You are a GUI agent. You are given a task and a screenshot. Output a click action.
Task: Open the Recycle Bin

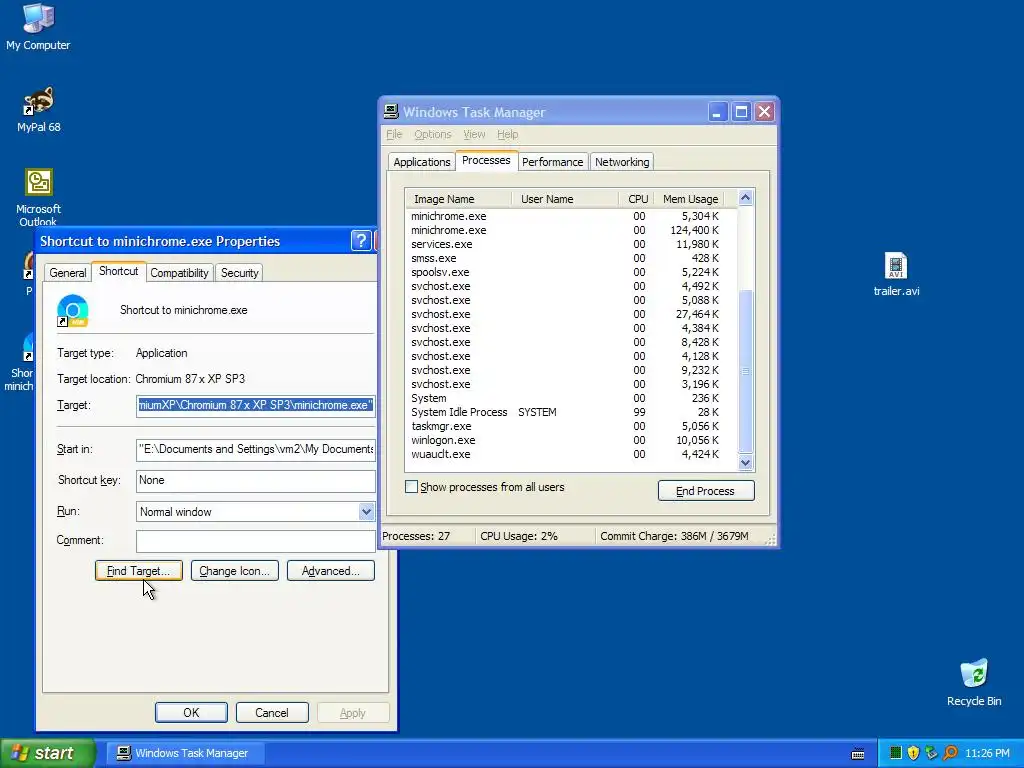974,682
